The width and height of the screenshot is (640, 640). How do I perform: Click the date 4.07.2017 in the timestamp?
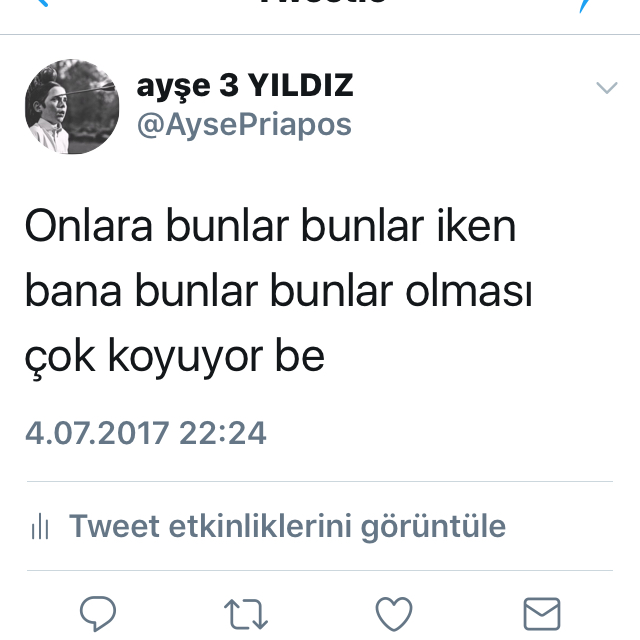pos(97,433)
